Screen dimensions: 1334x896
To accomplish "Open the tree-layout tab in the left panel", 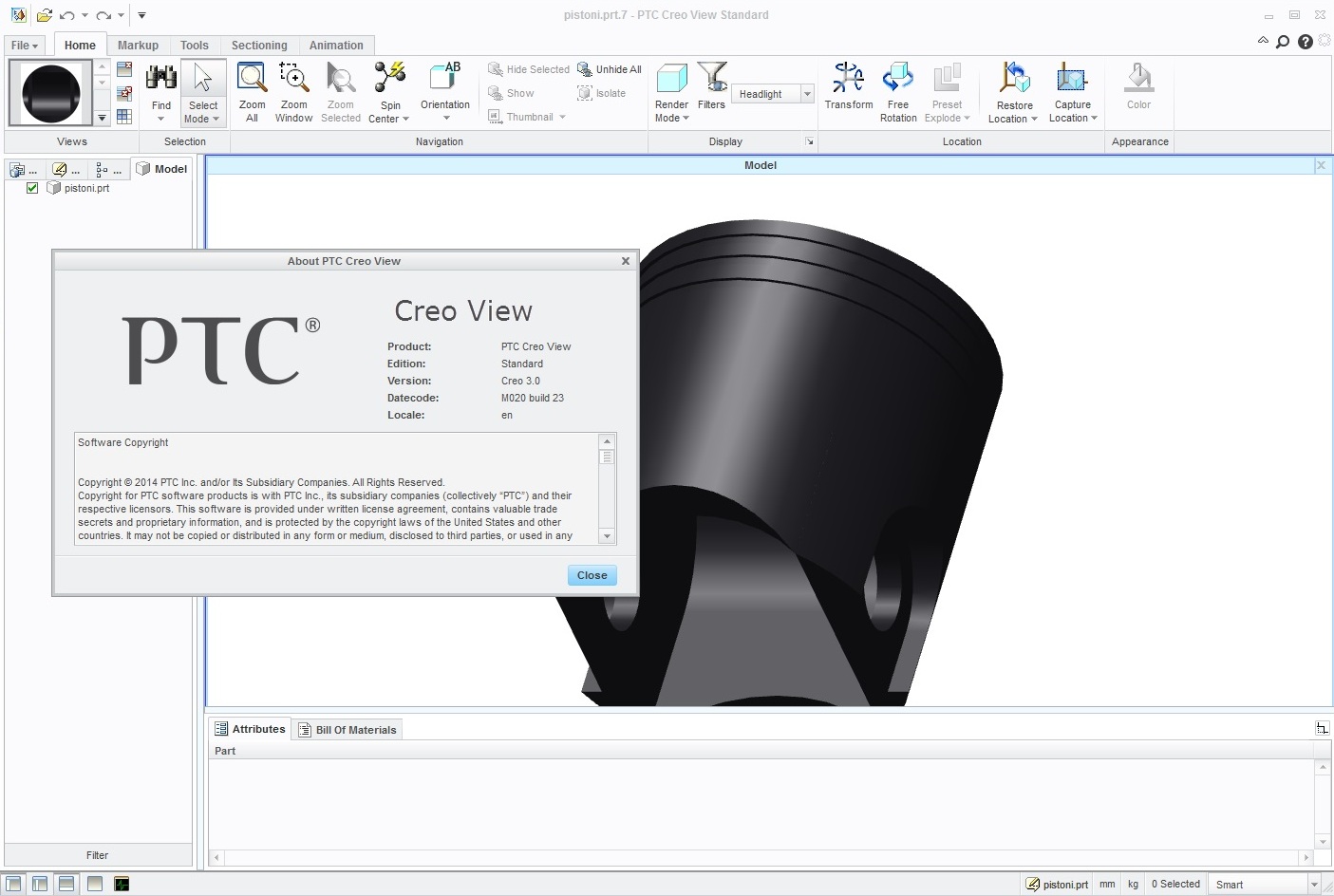I will click(x=108, y=169).
